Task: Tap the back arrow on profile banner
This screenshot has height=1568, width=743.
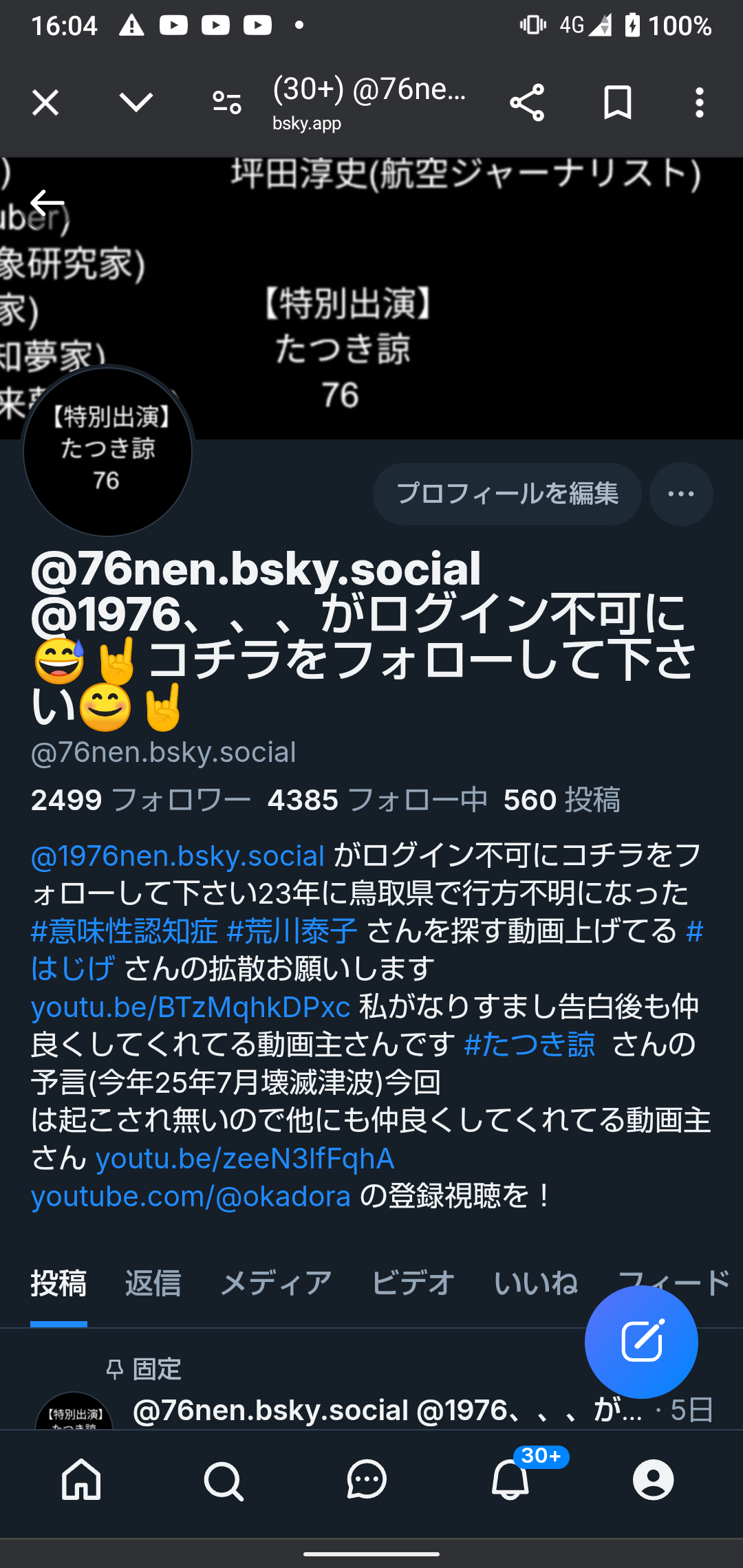Action: point(47,203)
